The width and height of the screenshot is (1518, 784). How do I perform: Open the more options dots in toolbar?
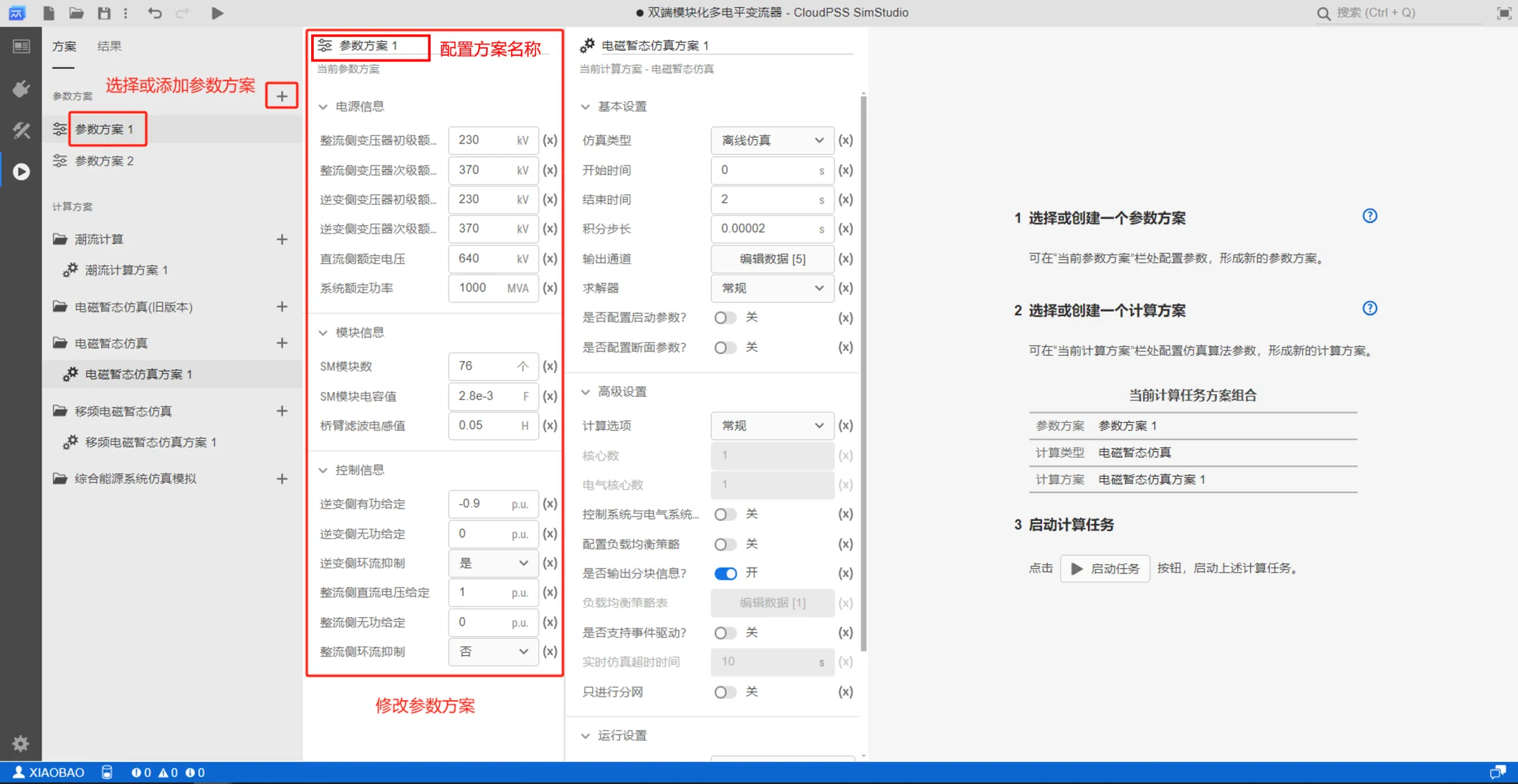tap(126, 13)
